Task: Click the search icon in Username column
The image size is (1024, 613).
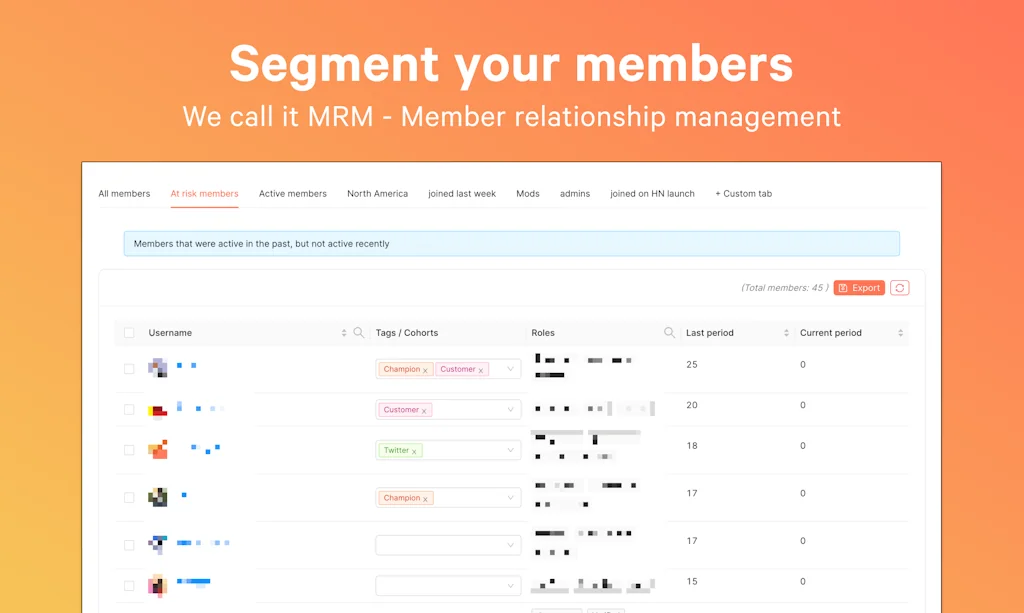Action: click(359, 333)
